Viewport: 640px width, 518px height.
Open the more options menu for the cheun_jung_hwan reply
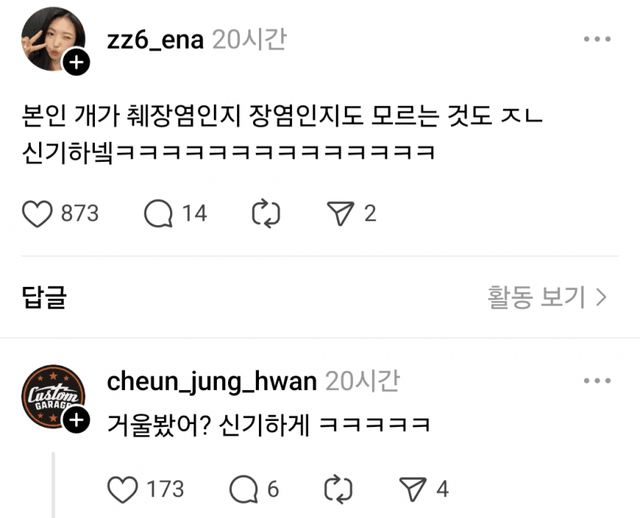(597, 381)
